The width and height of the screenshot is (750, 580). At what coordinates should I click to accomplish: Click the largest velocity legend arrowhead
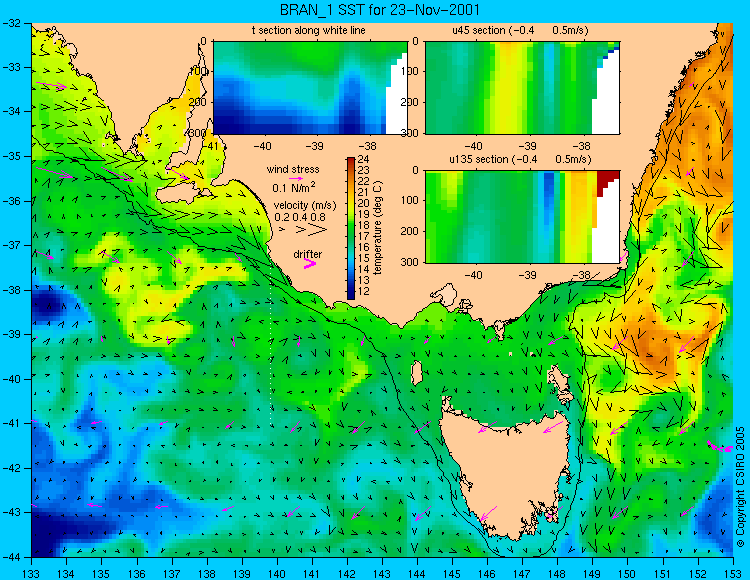pyautogui.click(x=317, y=230)
